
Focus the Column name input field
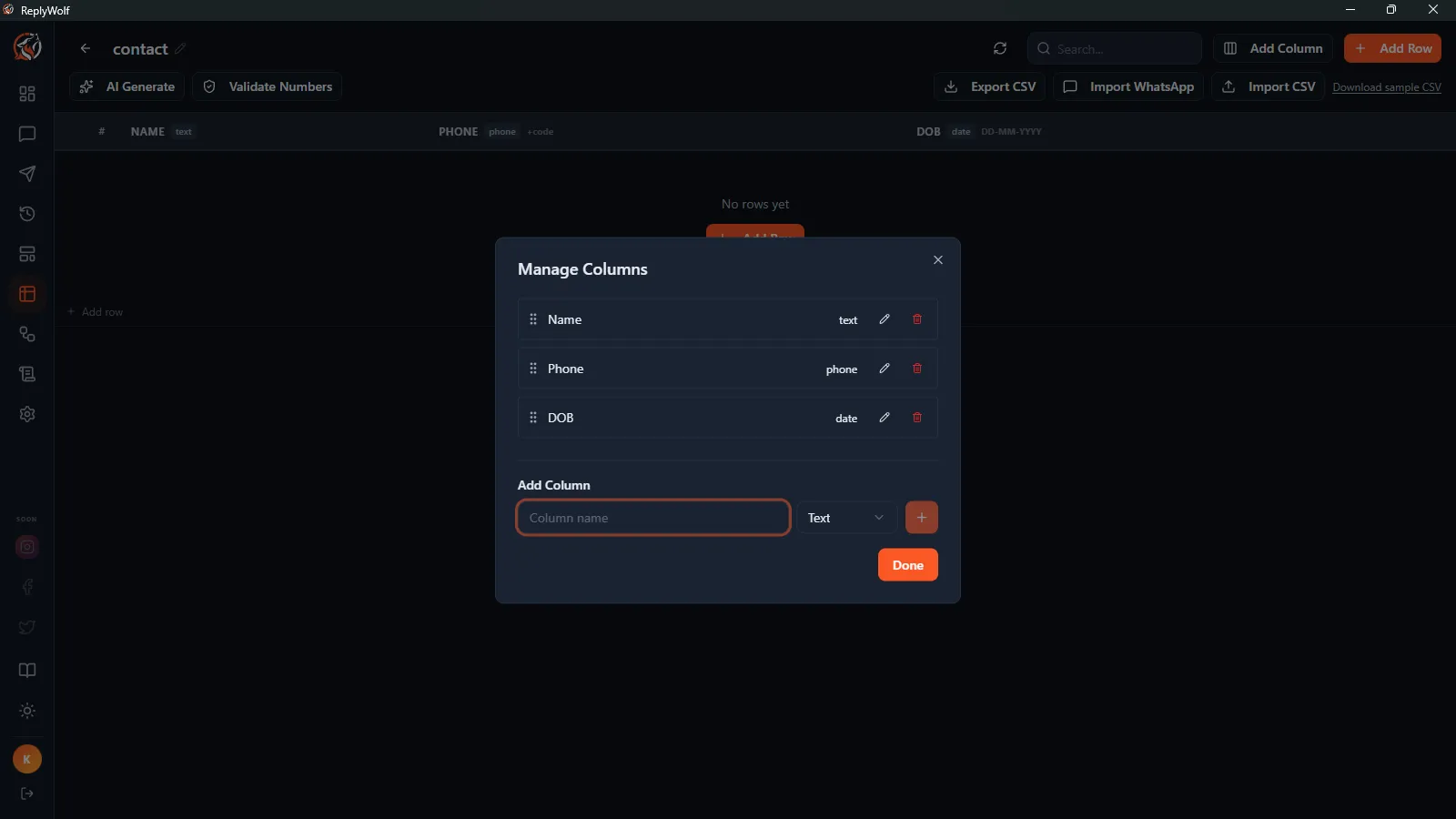[653, 518]
